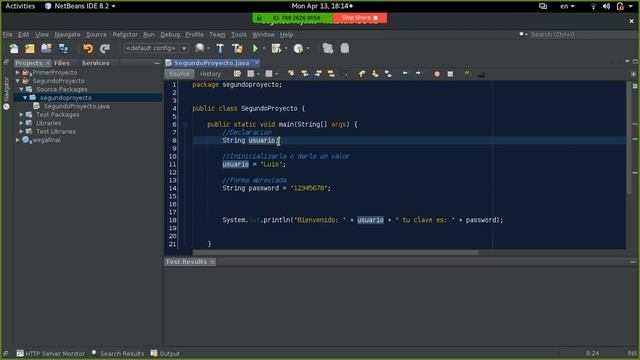Viewport: 640px width, 360px height.
Task: Click the globe browser icon in main toolbar
Action: coord(199,48)
